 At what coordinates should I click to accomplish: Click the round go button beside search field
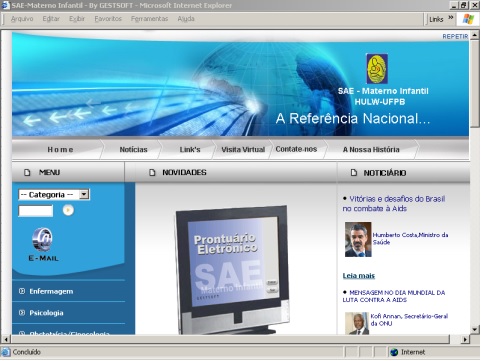(68, 210)
